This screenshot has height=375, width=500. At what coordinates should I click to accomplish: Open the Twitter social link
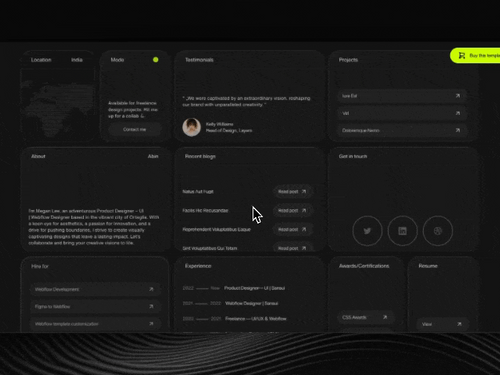point(367,231)
